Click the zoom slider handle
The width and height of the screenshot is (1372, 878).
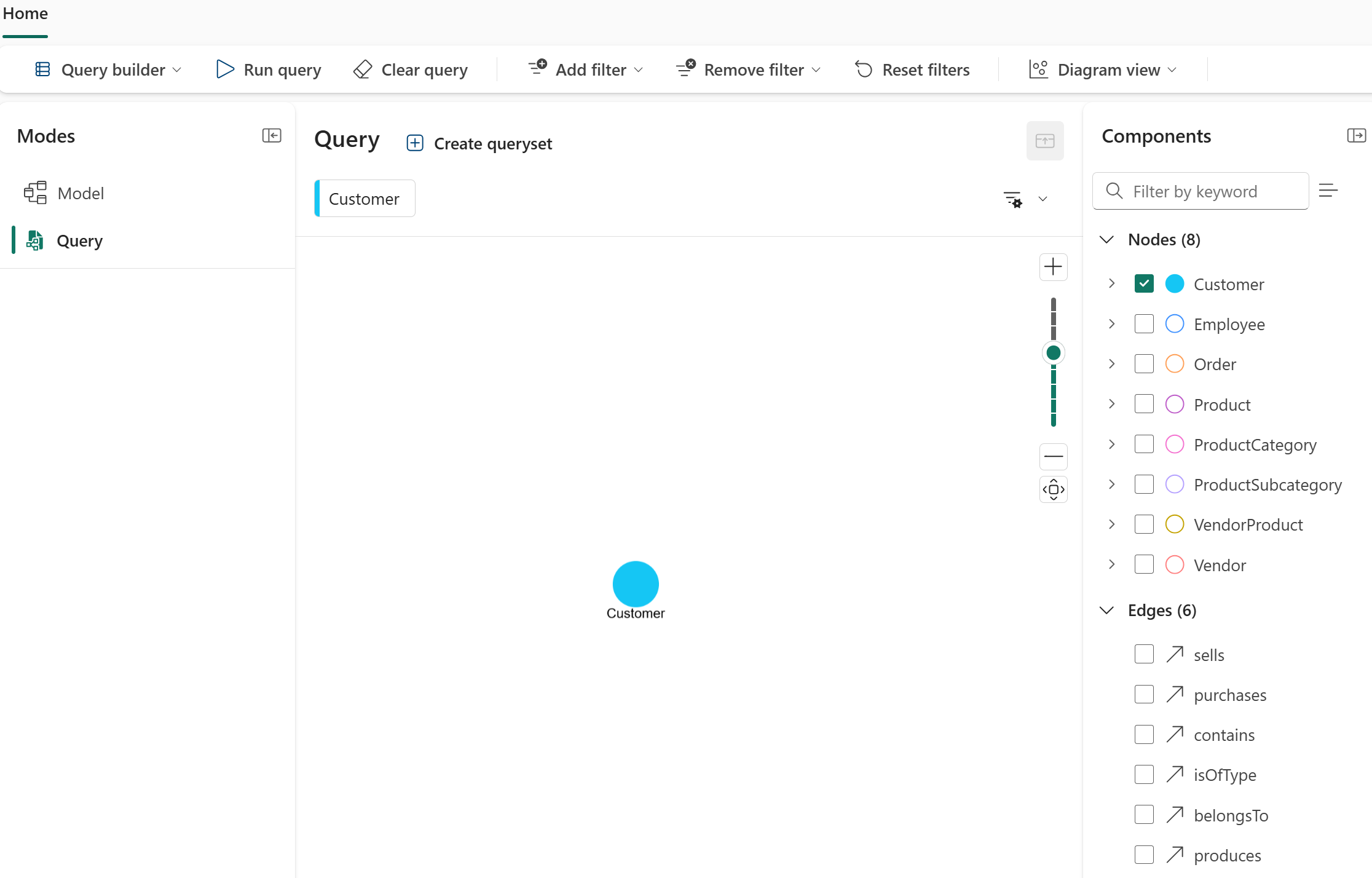tap(1053, 353)
